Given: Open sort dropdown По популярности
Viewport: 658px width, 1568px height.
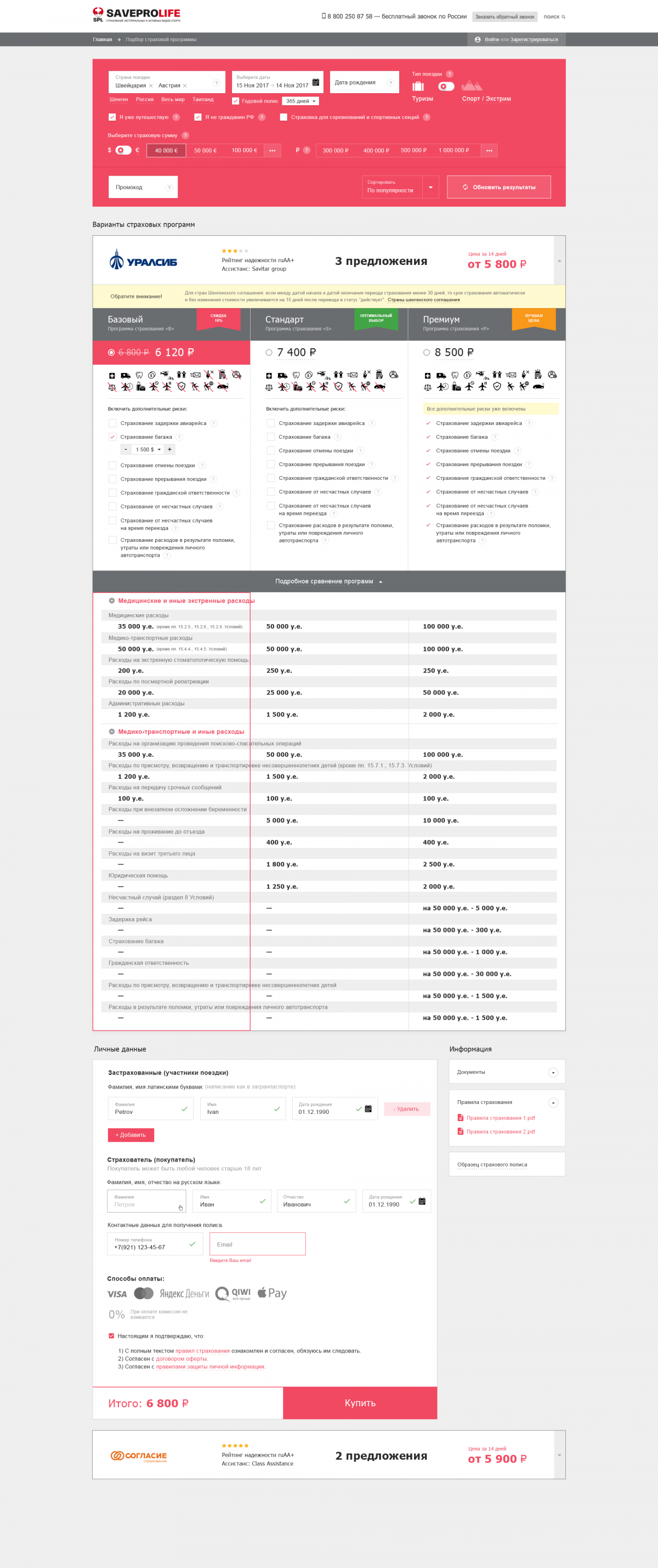Looking at the screenshot, I should 400,187.
